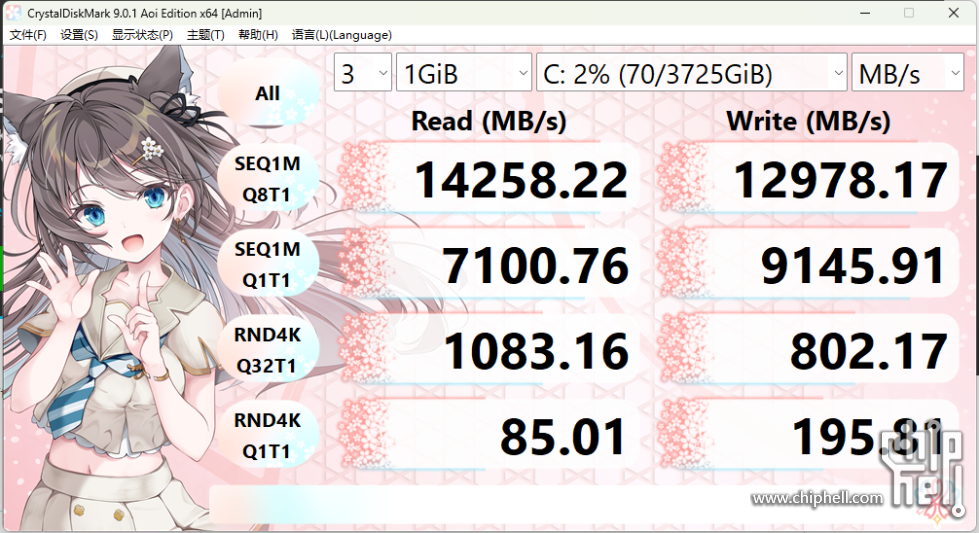Open the 主题(T) menu
Image resolution: width=979 pixels, height=533 pixels.
205,35
